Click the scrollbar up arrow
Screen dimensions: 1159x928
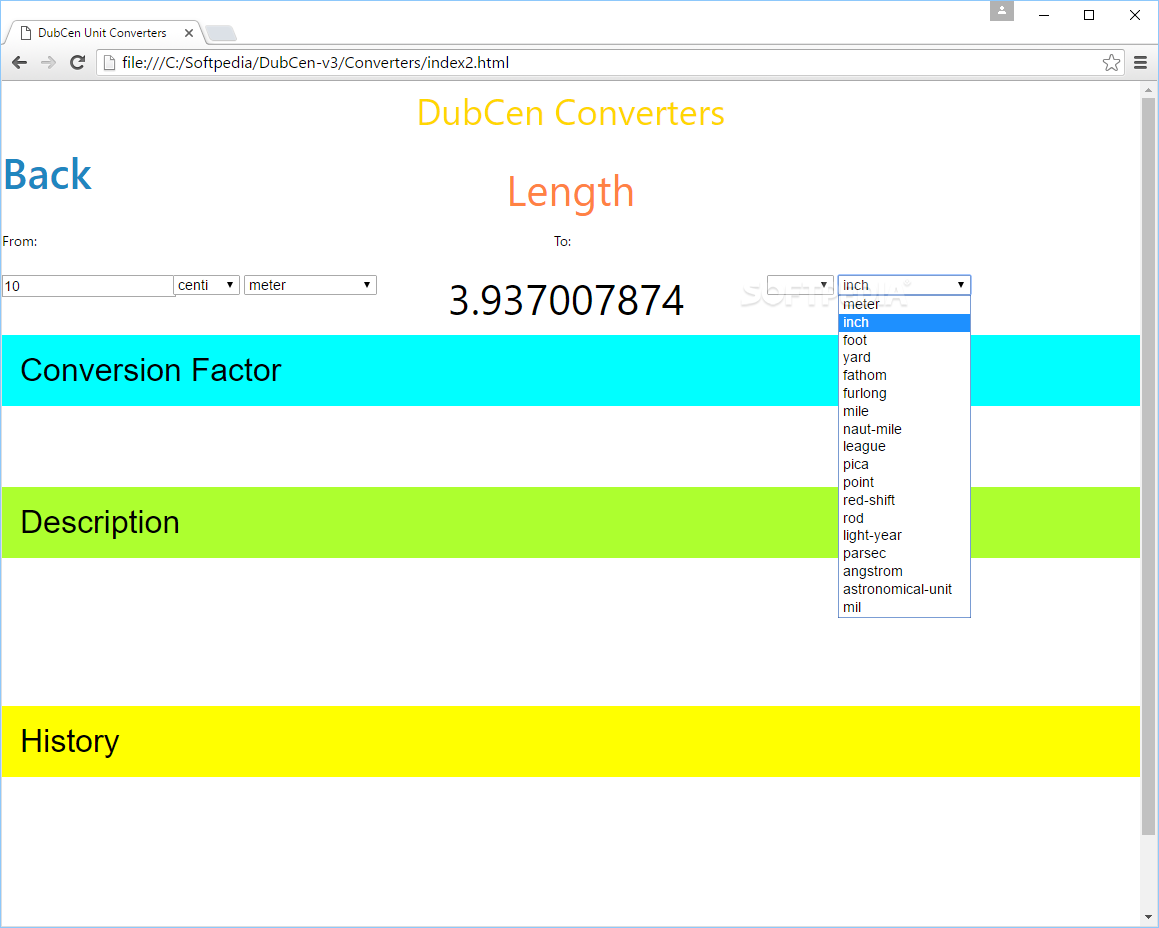coord(1148,90)
